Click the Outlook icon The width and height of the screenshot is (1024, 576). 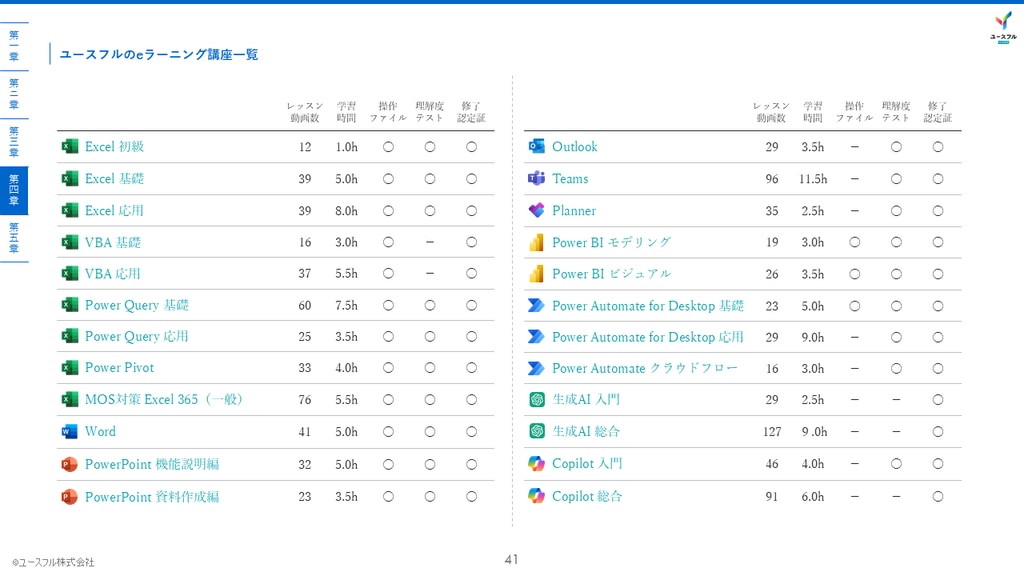point(536,147)
